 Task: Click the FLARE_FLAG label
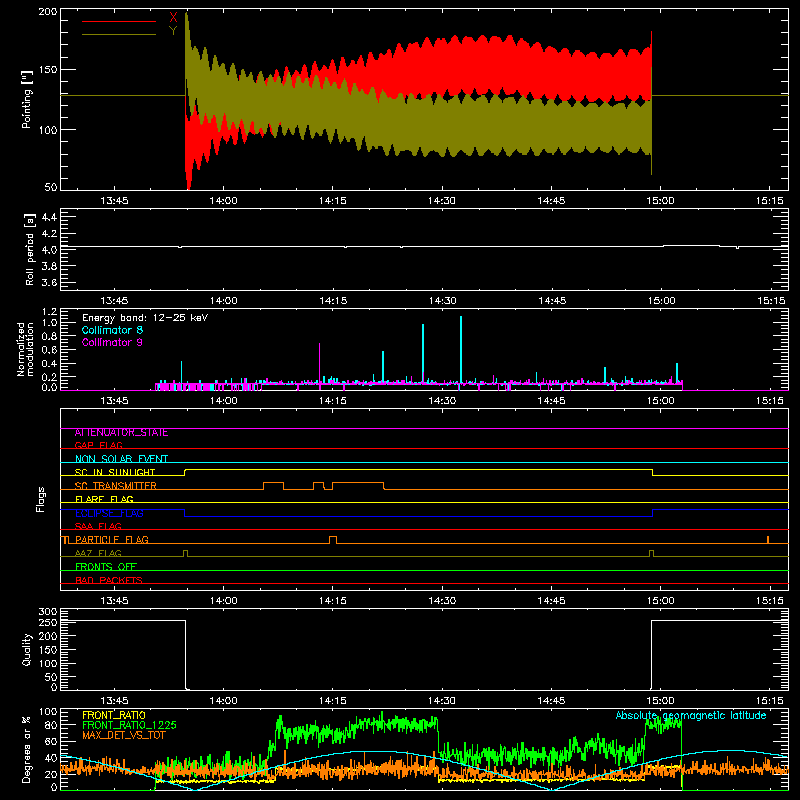(104, 499)
